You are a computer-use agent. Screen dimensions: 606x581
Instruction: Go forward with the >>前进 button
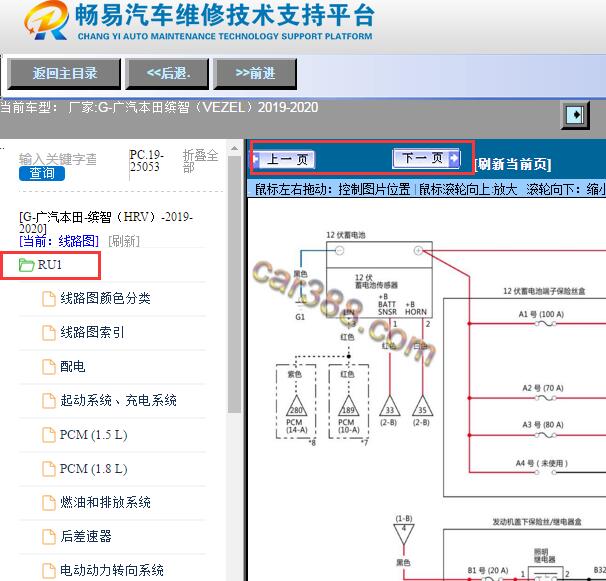pyautogui.click(x=255, y=74)
